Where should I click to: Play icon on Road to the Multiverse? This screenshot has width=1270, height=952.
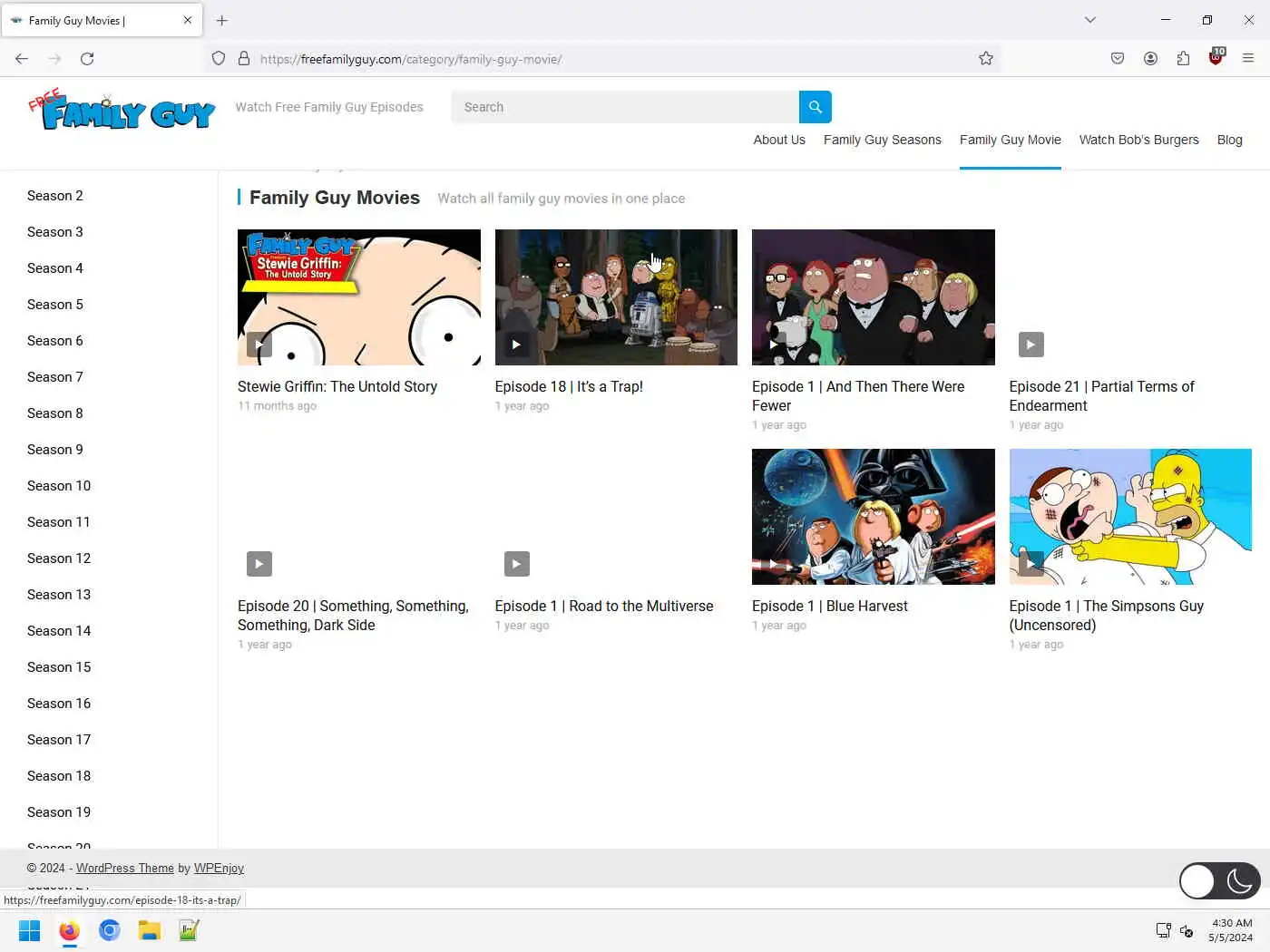pos(516,564)
